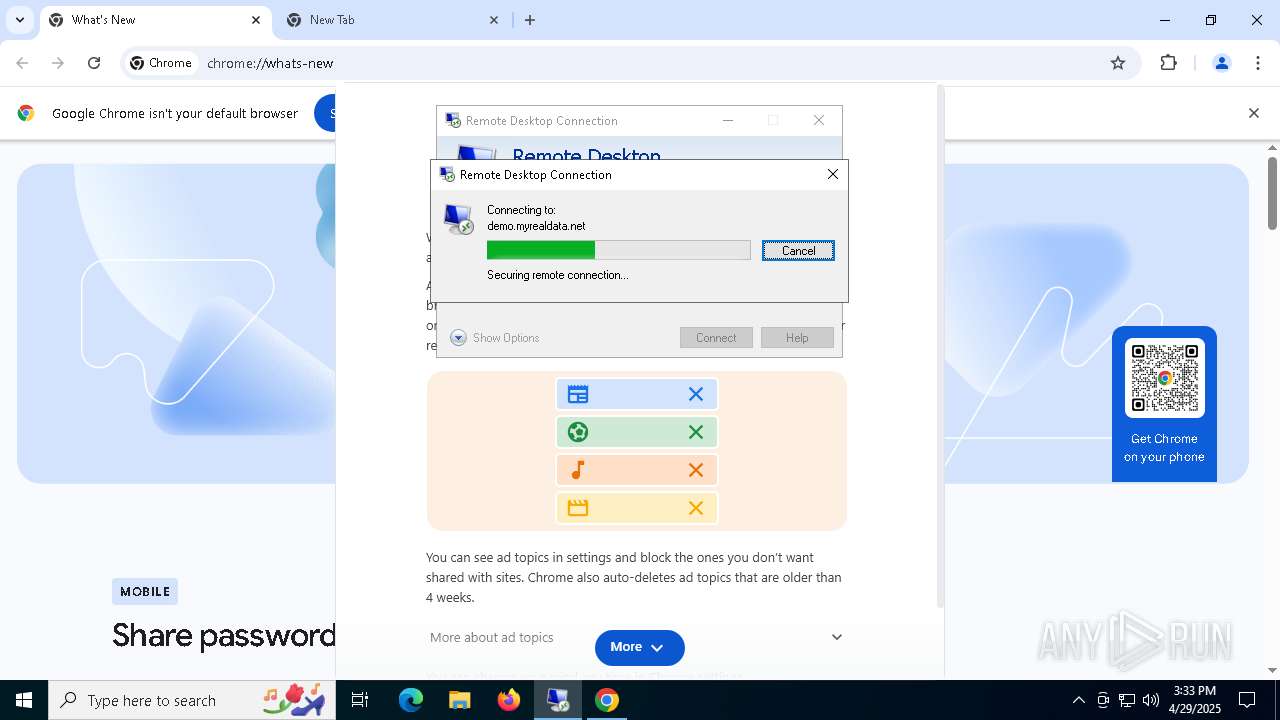Go back to previous page
This screenshot has width=1280, height=720.
(x=22, y=63)
